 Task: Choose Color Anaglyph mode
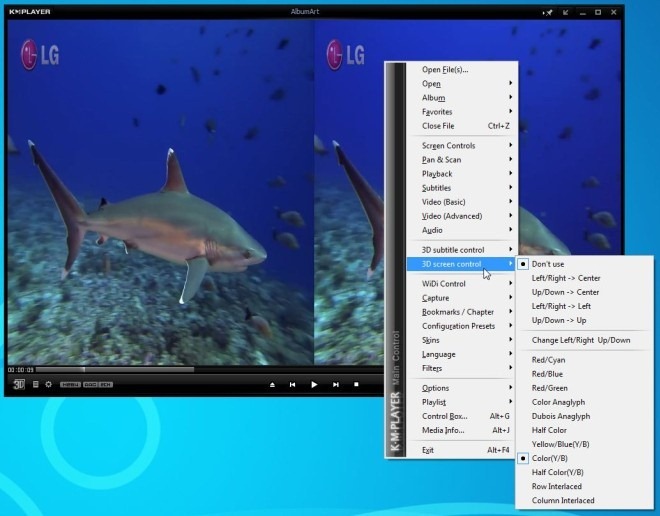pos(585,402)
